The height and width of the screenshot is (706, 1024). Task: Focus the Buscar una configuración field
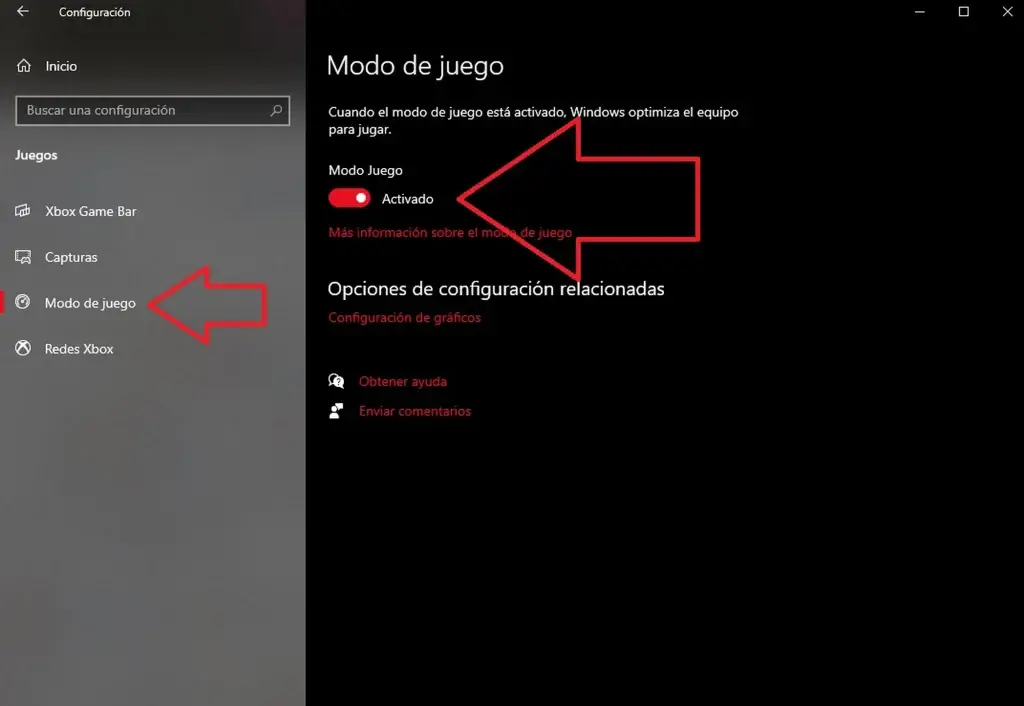click(x=152, y=110)
